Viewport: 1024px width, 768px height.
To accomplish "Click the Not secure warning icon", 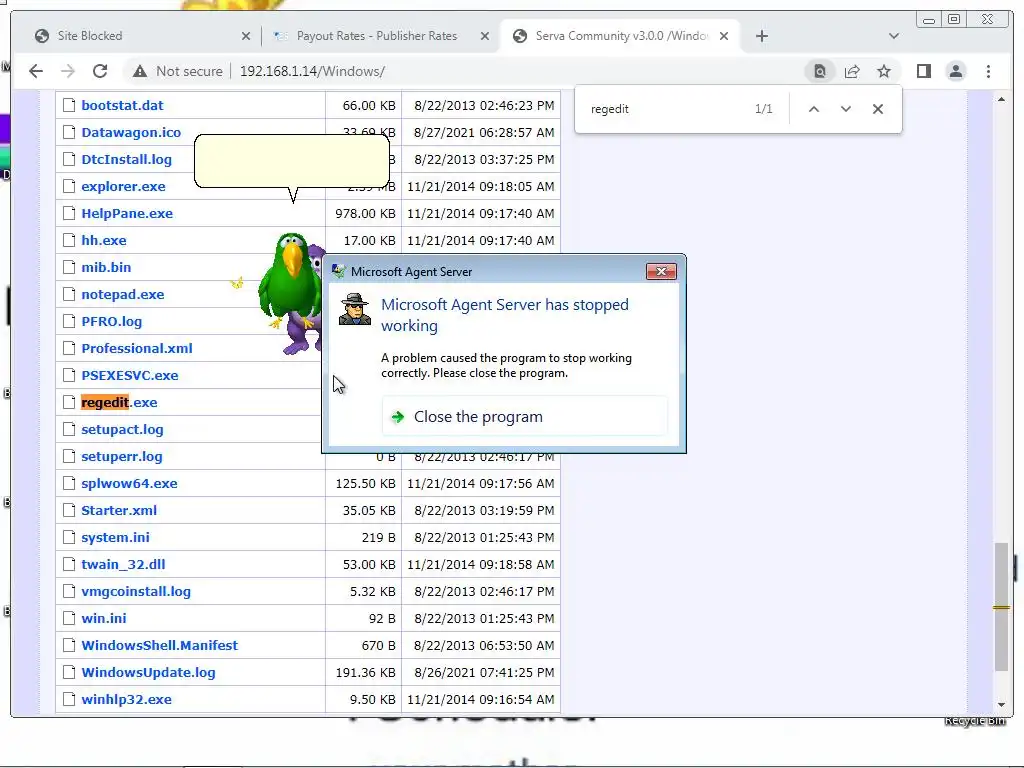I will pyautogui.click(x=140, y=71).
